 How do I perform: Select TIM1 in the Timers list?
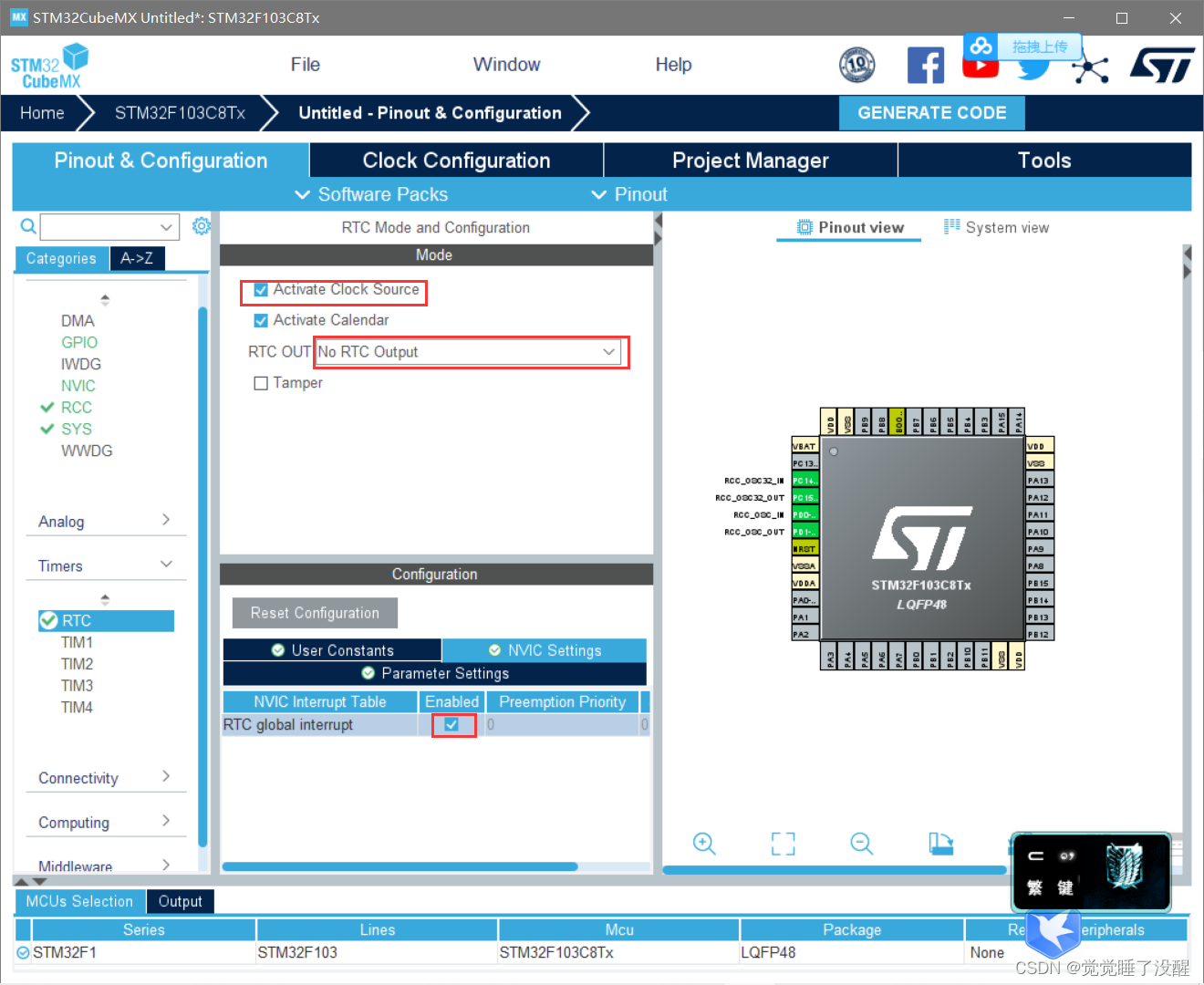78,642
